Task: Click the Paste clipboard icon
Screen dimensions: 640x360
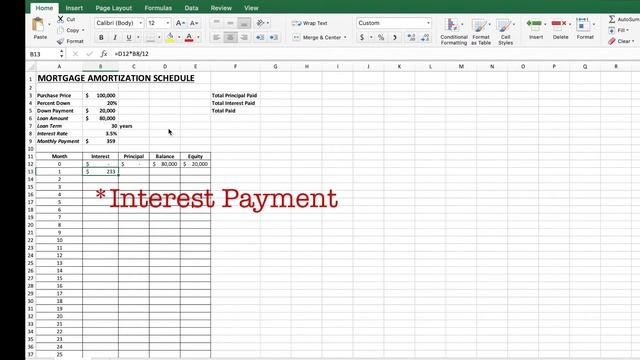Action: (38, 25)
